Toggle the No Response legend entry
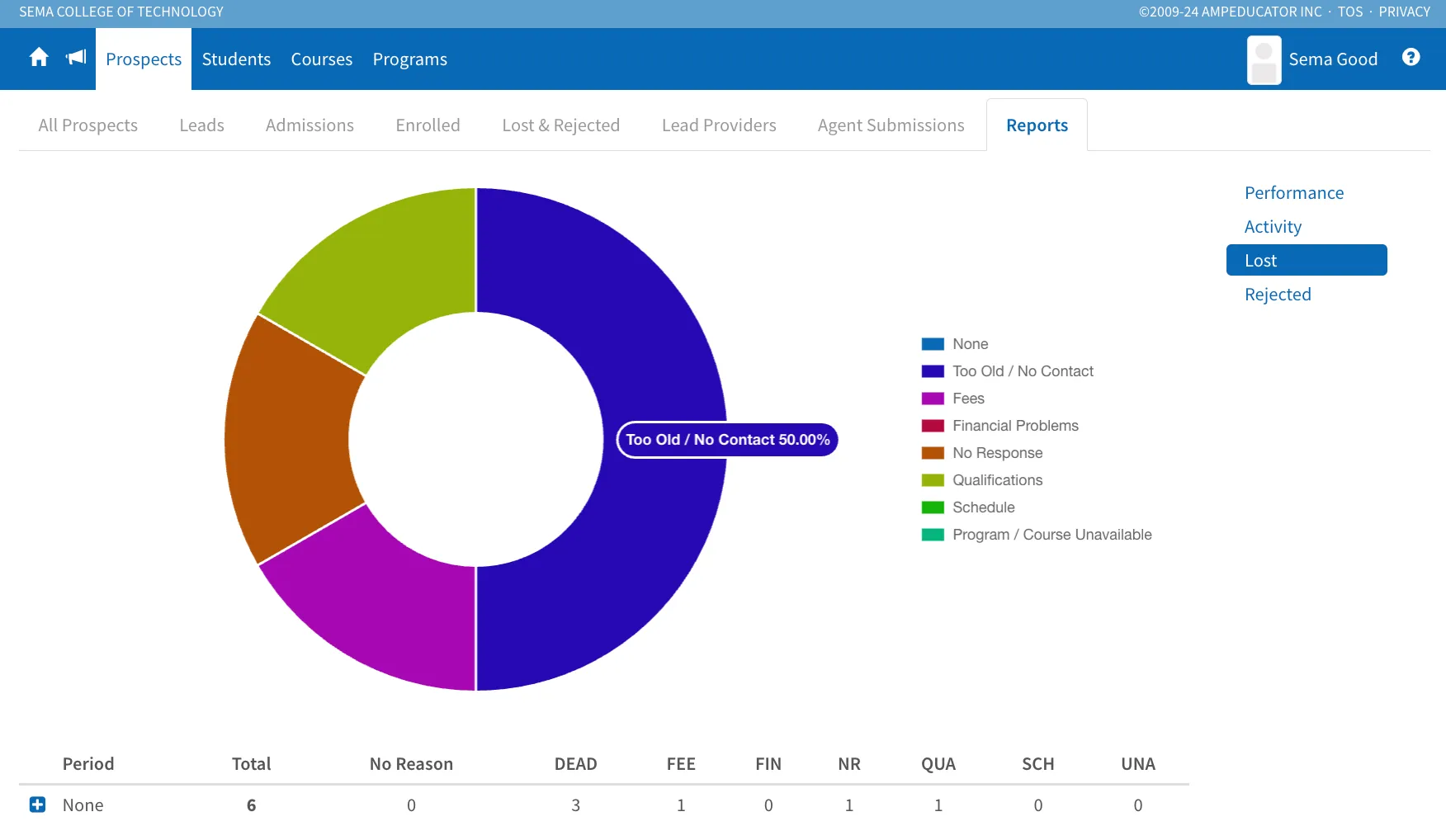The width and height of the screenshot is (1446, 840). [x=982, y=453]
